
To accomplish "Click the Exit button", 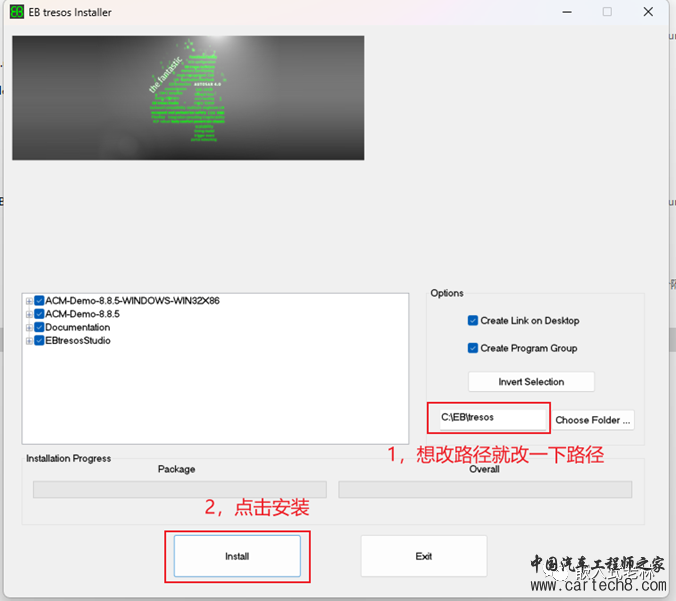I will (424, 556).
